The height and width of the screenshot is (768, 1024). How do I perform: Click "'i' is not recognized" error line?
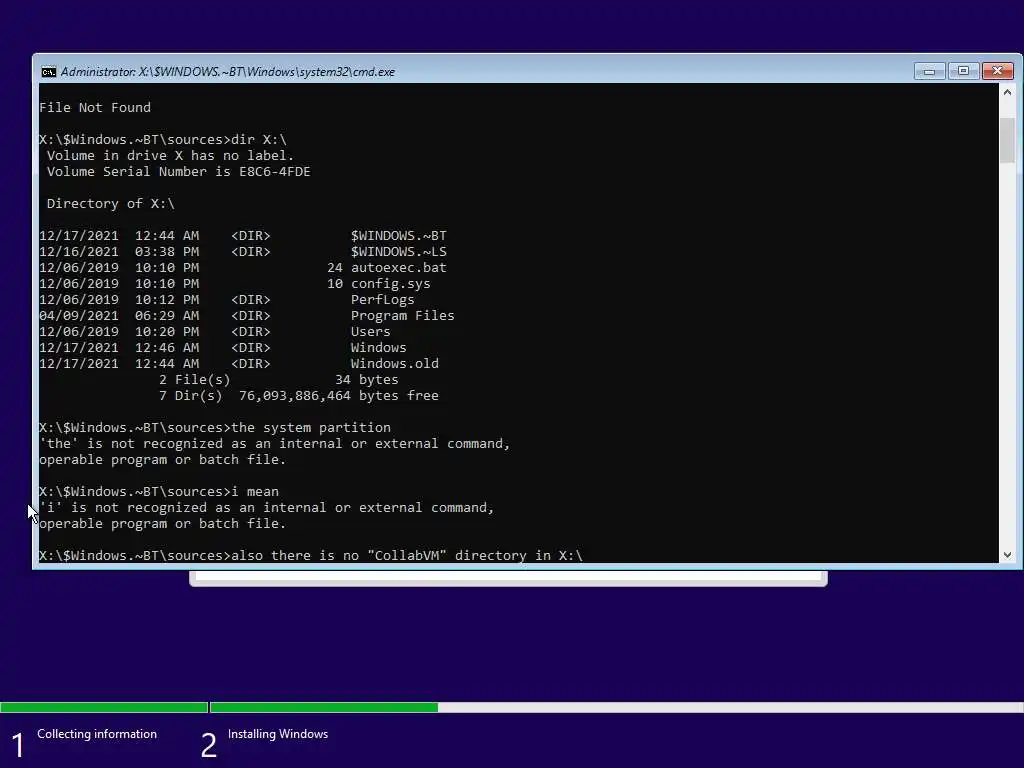click(266, 507)
